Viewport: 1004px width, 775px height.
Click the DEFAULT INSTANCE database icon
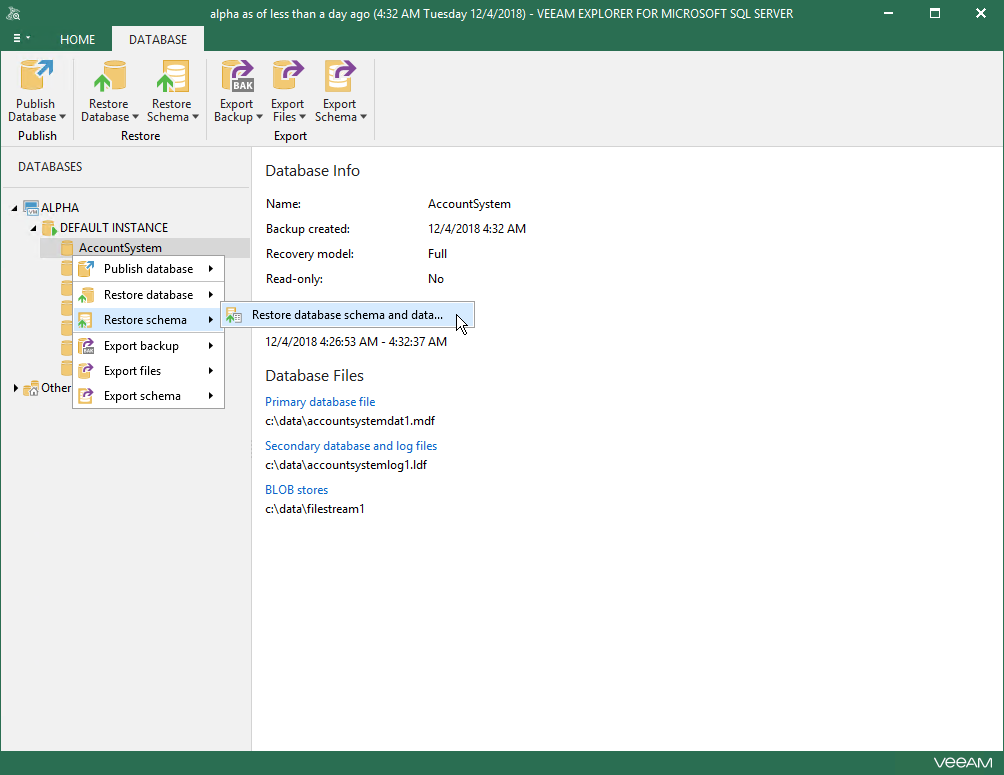pyautogui.click(x=49, y=227)
